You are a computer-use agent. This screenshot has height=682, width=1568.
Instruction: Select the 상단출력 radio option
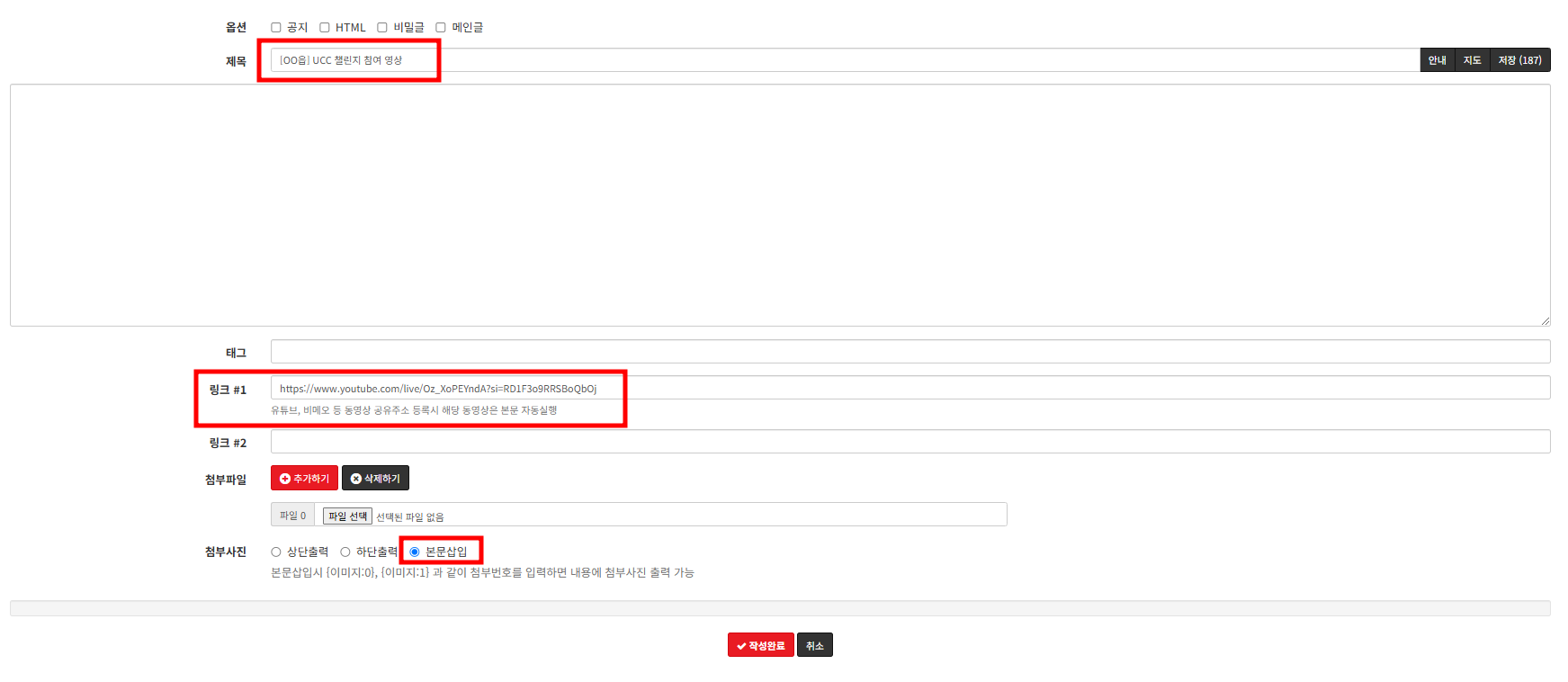click(276, 552)
